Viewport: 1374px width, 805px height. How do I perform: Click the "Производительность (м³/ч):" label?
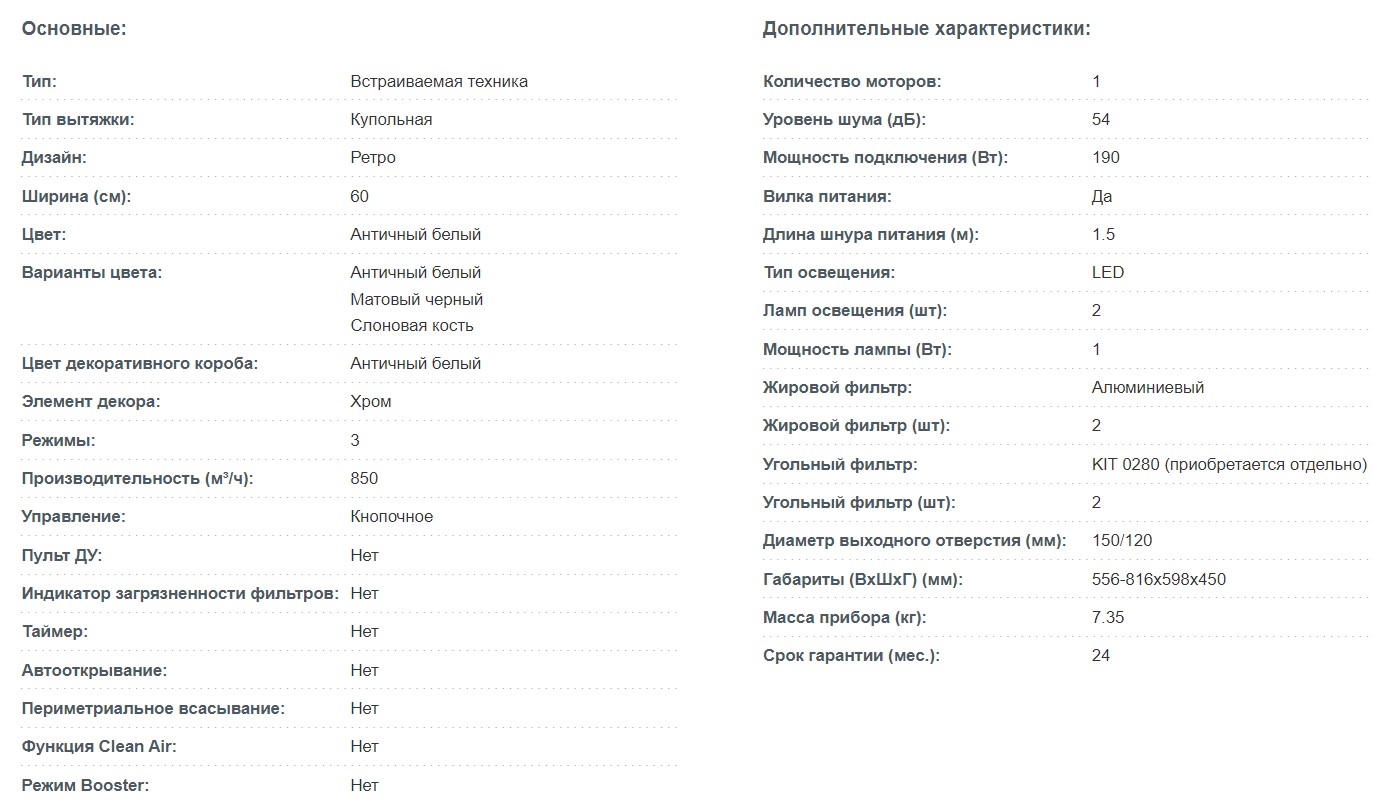click(138, 478)
